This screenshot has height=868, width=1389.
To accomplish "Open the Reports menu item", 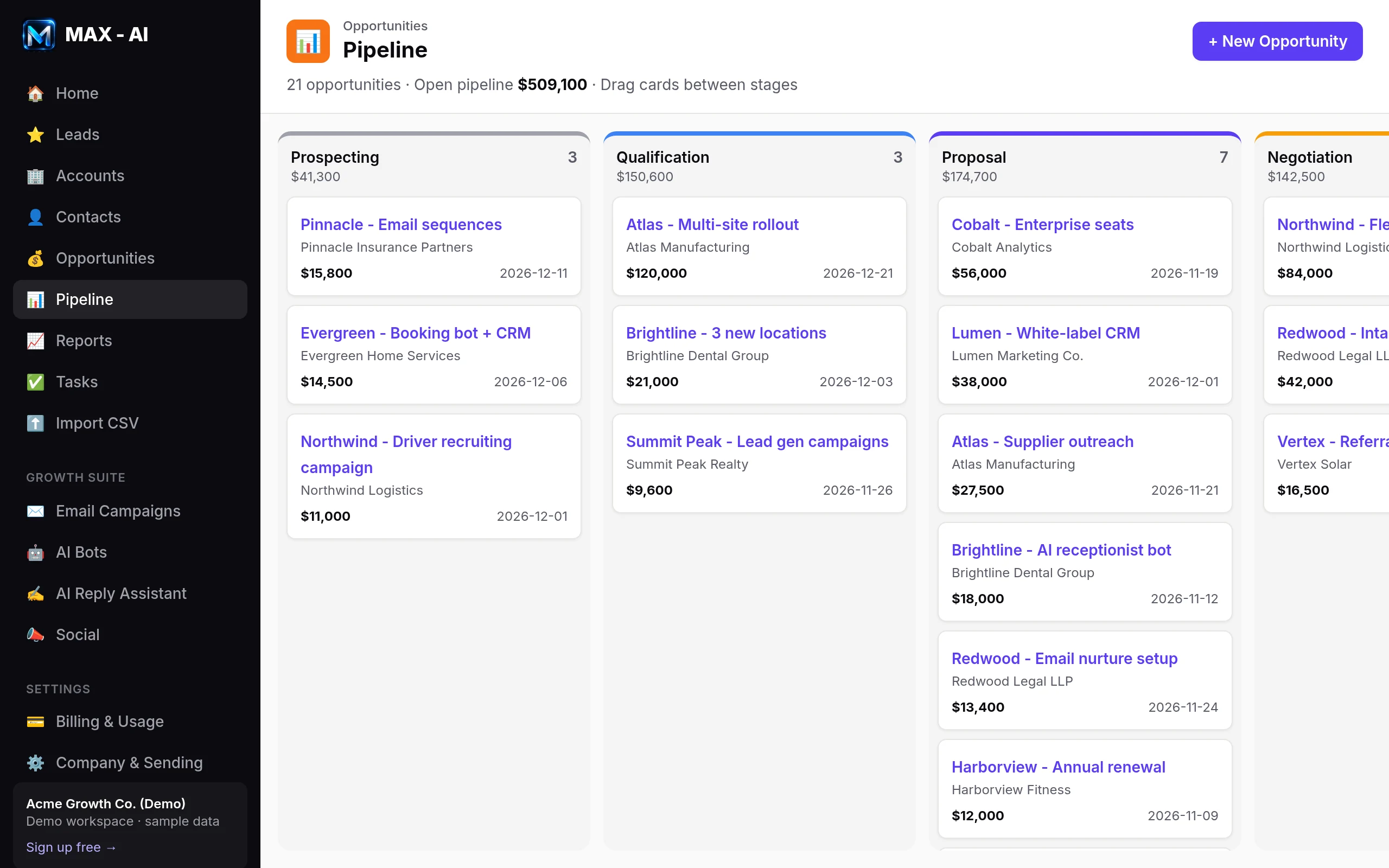I will [x=130, y=341].
